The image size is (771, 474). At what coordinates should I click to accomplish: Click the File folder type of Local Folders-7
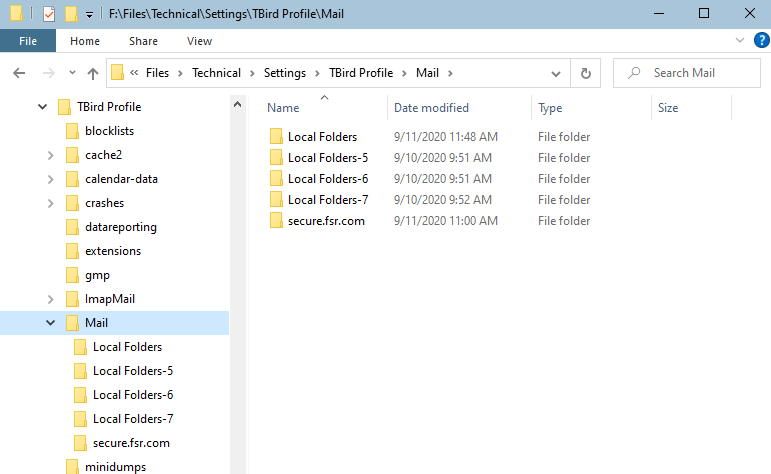point(564,200)
